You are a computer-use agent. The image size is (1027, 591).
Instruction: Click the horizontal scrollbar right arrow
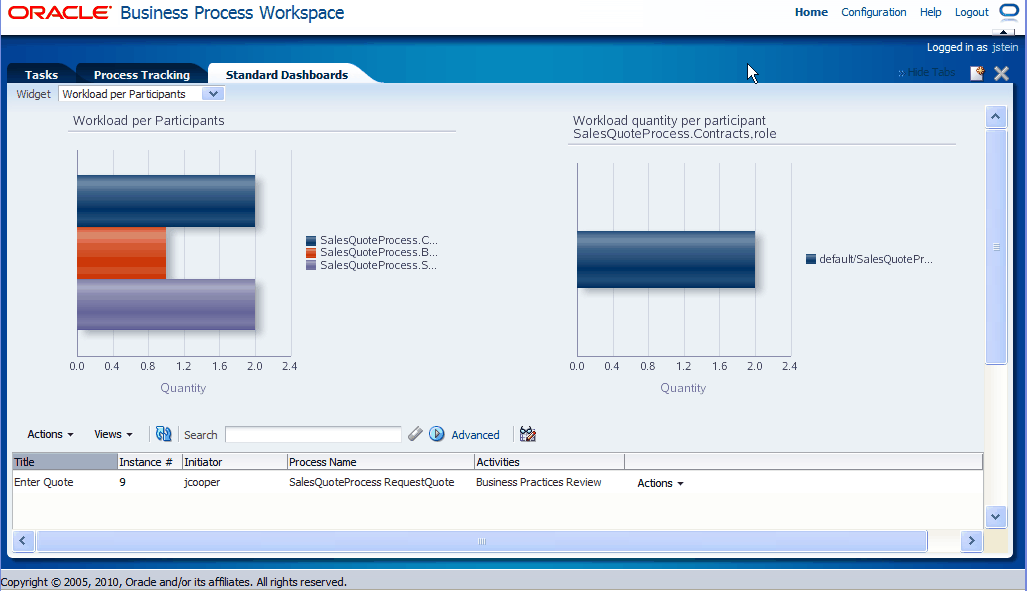point(971,541)
